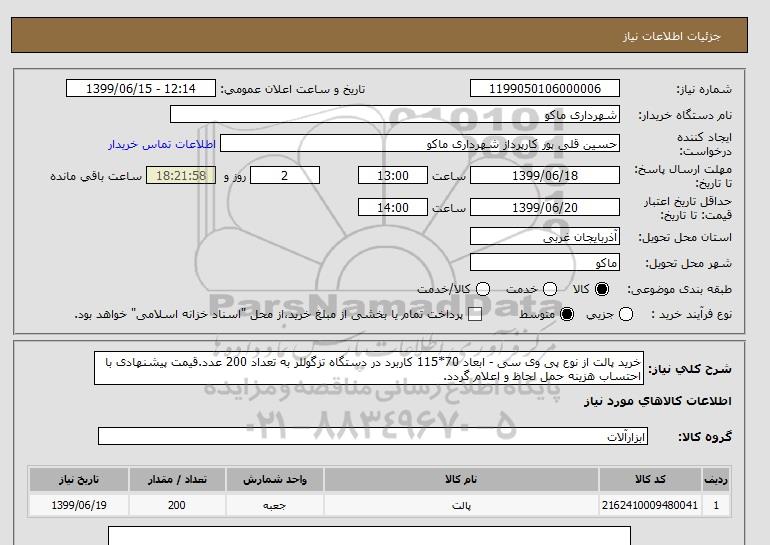
Task: Click the نام کالا column header
Action: coord(461,479)
